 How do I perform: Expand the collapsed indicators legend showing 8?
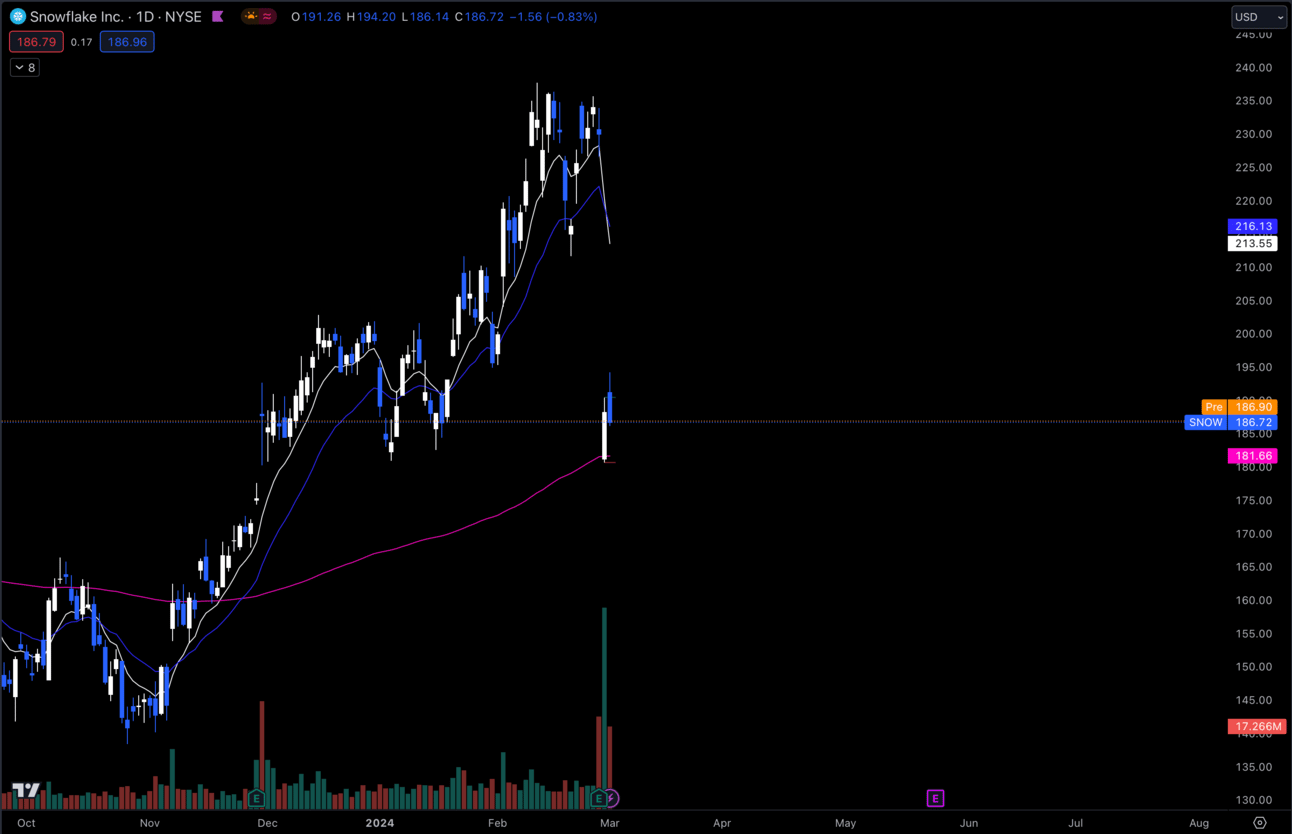25,68
